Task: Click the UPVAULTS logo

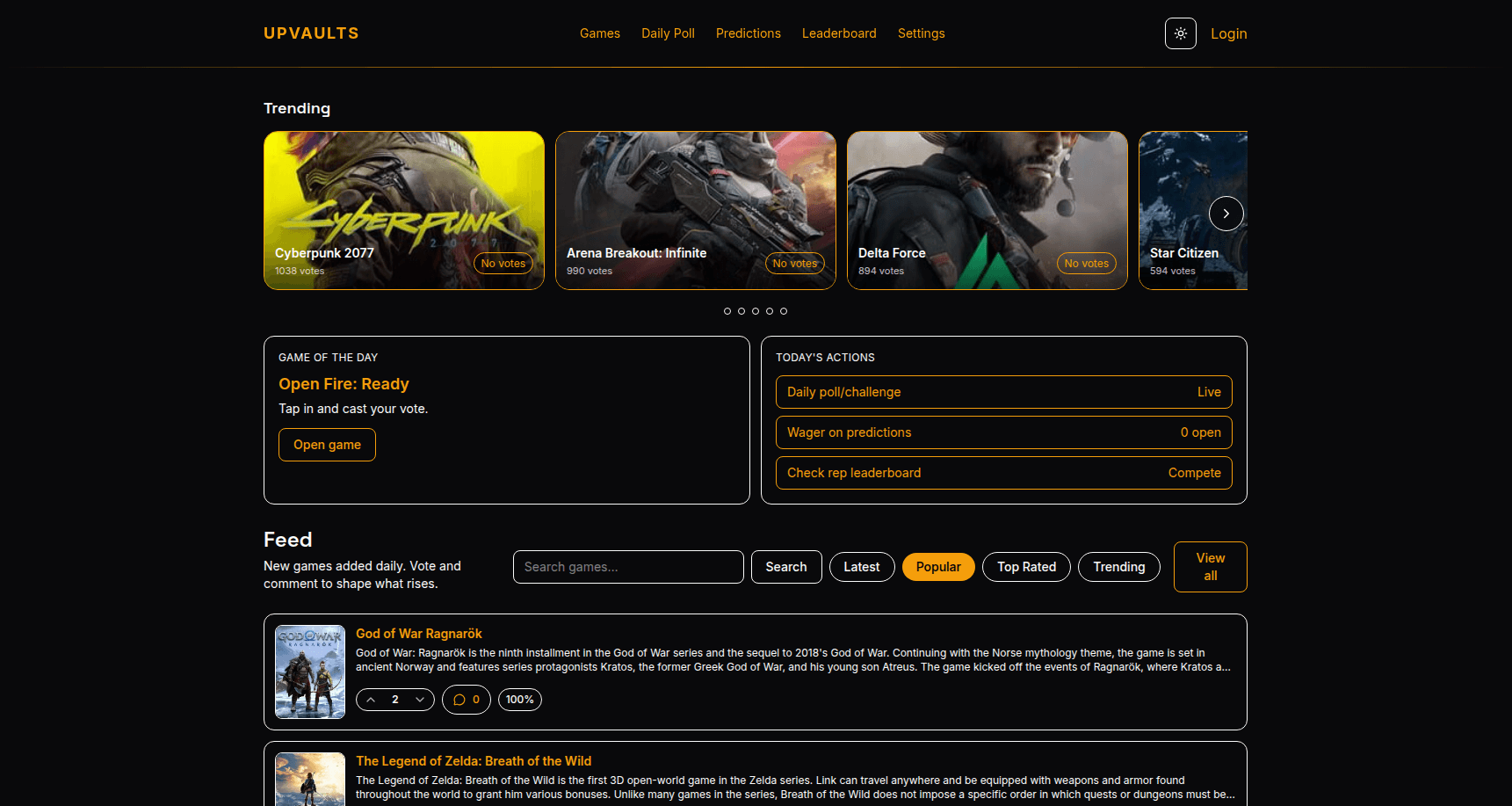Action: (x=310, y=33)
